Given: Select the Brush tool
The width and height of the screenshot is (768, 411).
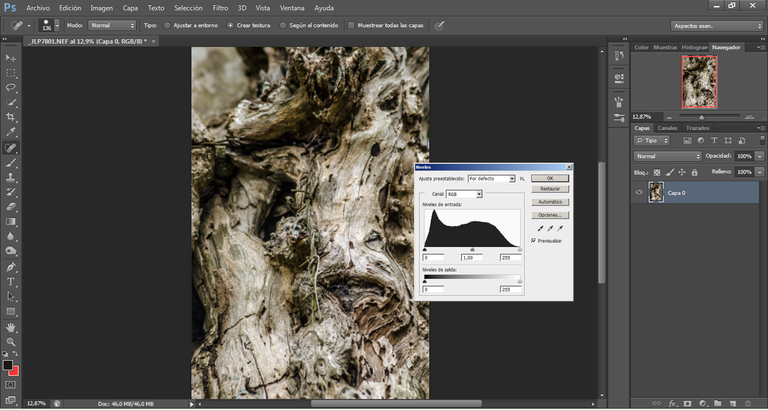Looking at the screenshot, I should point(11,163).
